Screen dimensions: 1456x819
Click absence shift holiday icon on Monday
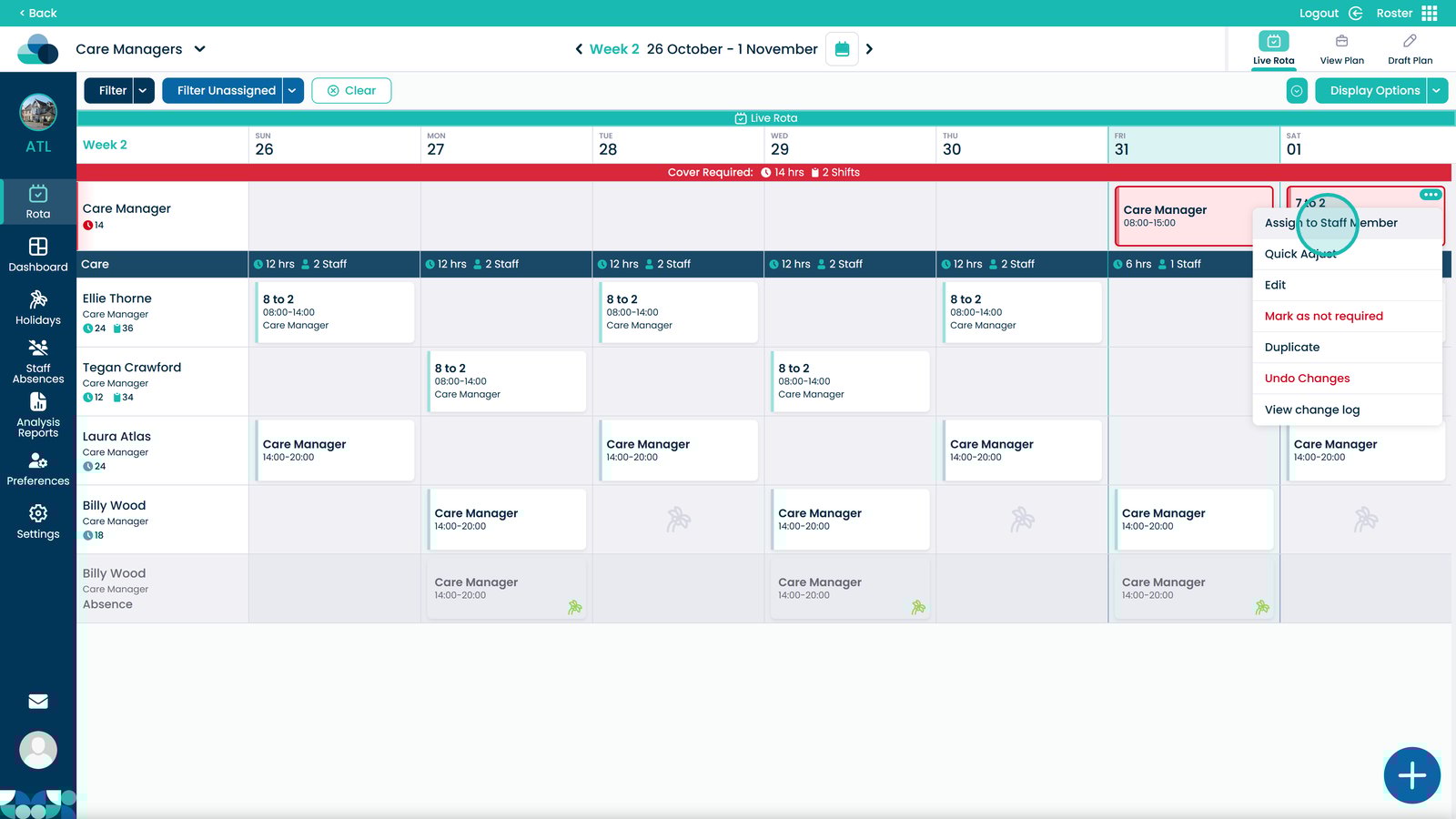[575, 607]
